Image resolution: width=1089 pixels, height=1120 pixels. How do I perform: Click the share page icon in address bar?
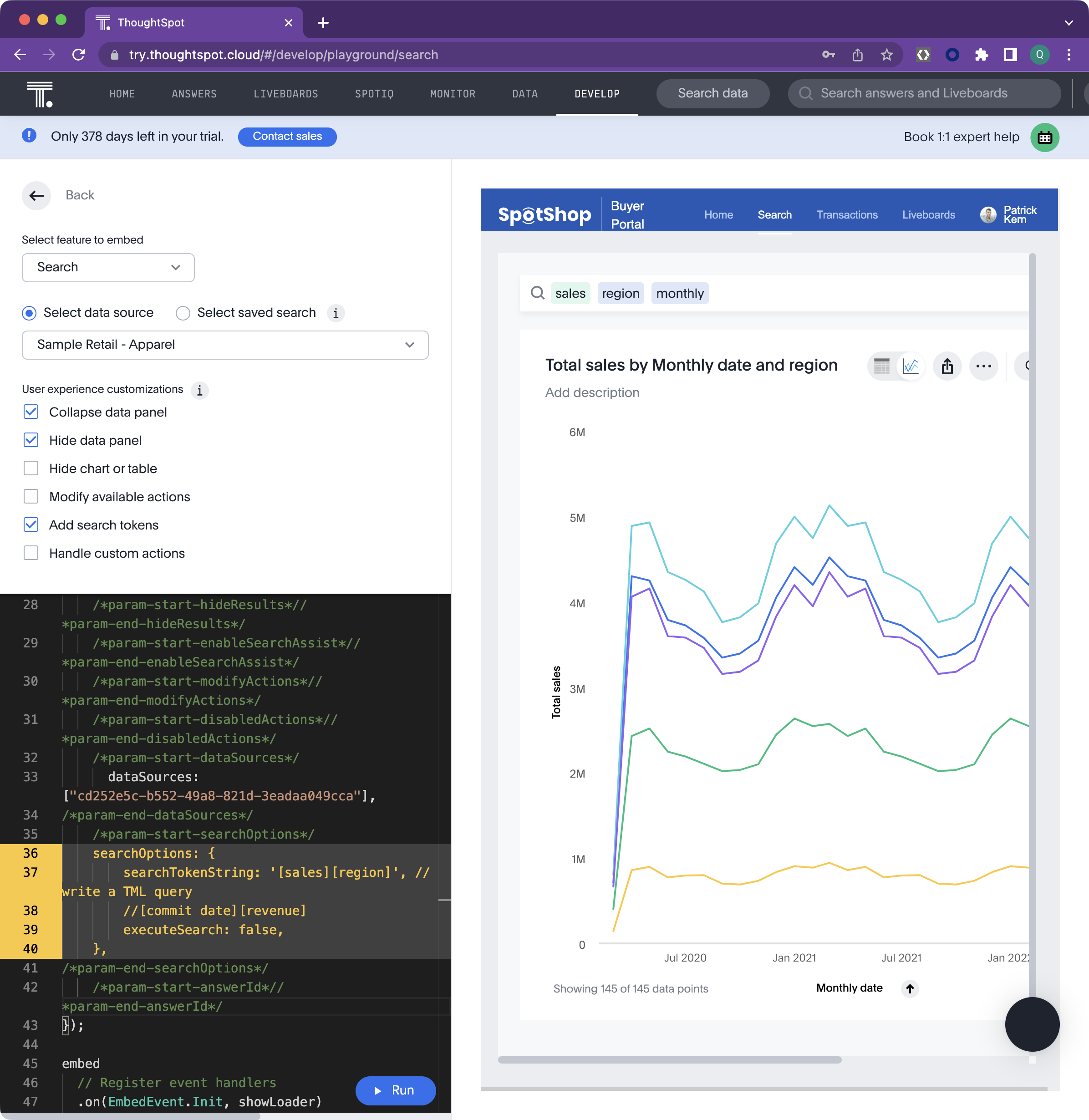(857, 54)
